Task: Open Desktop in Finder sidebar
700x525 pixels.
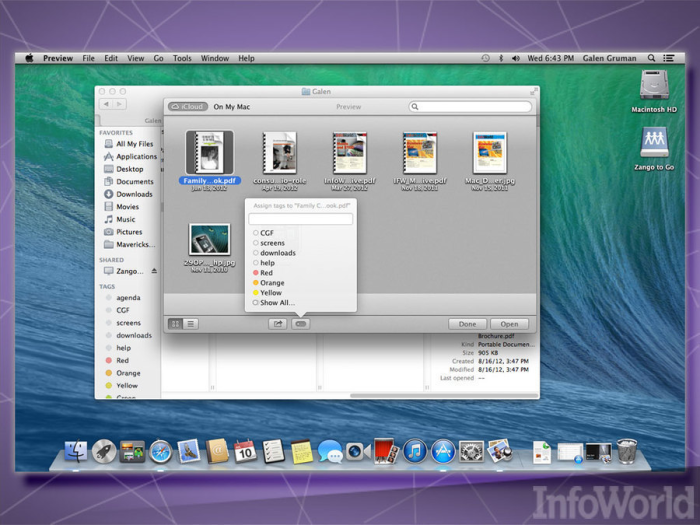Action: tap(124, 169)
